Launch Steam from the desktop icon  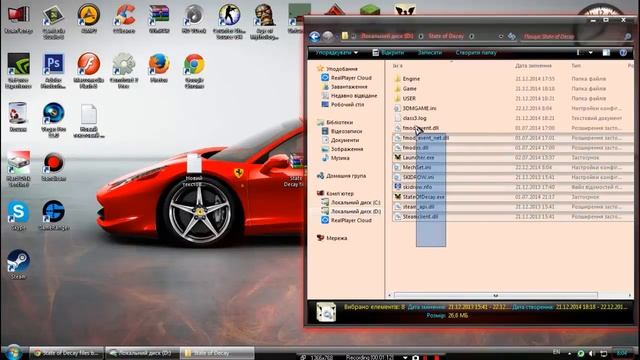tap(18, 264)
